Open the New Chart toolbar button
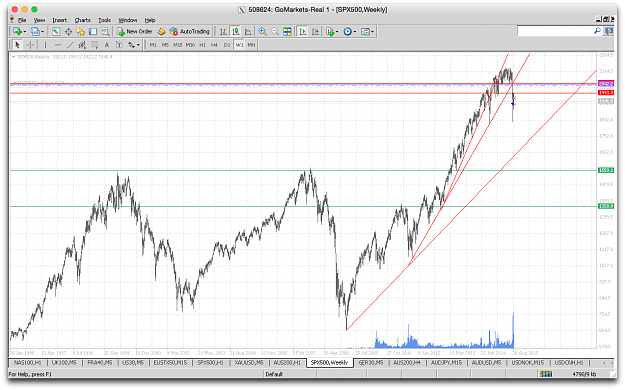 point(18,32)
